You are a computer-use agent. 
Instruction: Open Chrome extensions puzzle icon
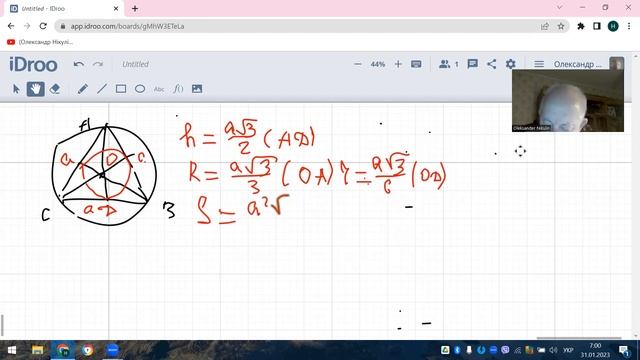click(x=580, y=26)
